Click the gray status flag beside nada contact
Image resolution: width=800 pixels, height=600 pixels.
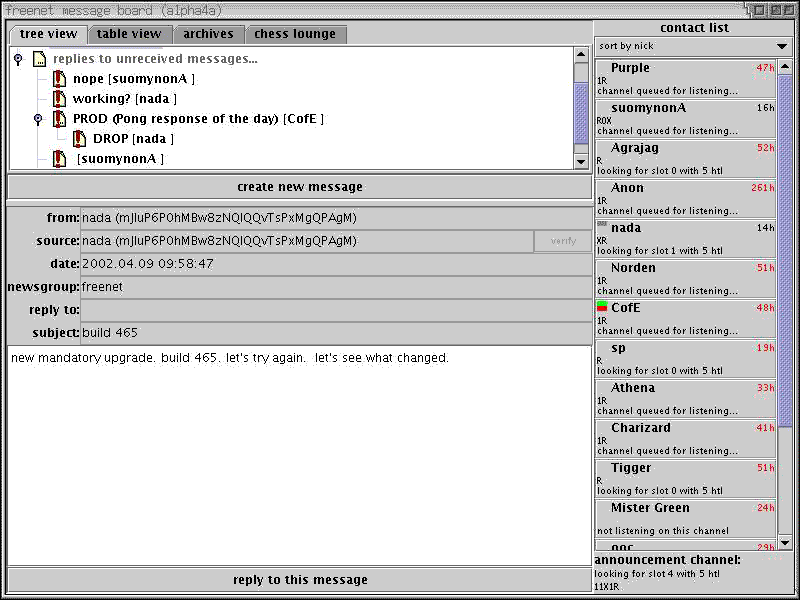point(602,225)
